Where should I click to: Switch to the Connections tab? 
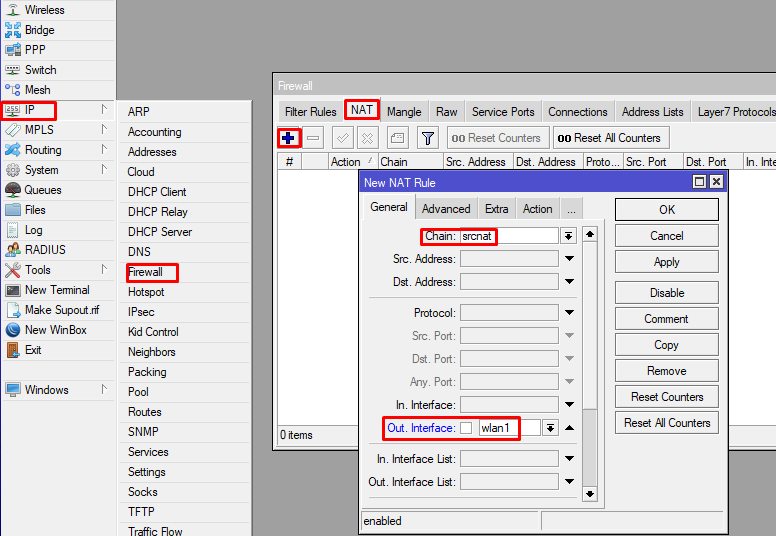(578, 112)
